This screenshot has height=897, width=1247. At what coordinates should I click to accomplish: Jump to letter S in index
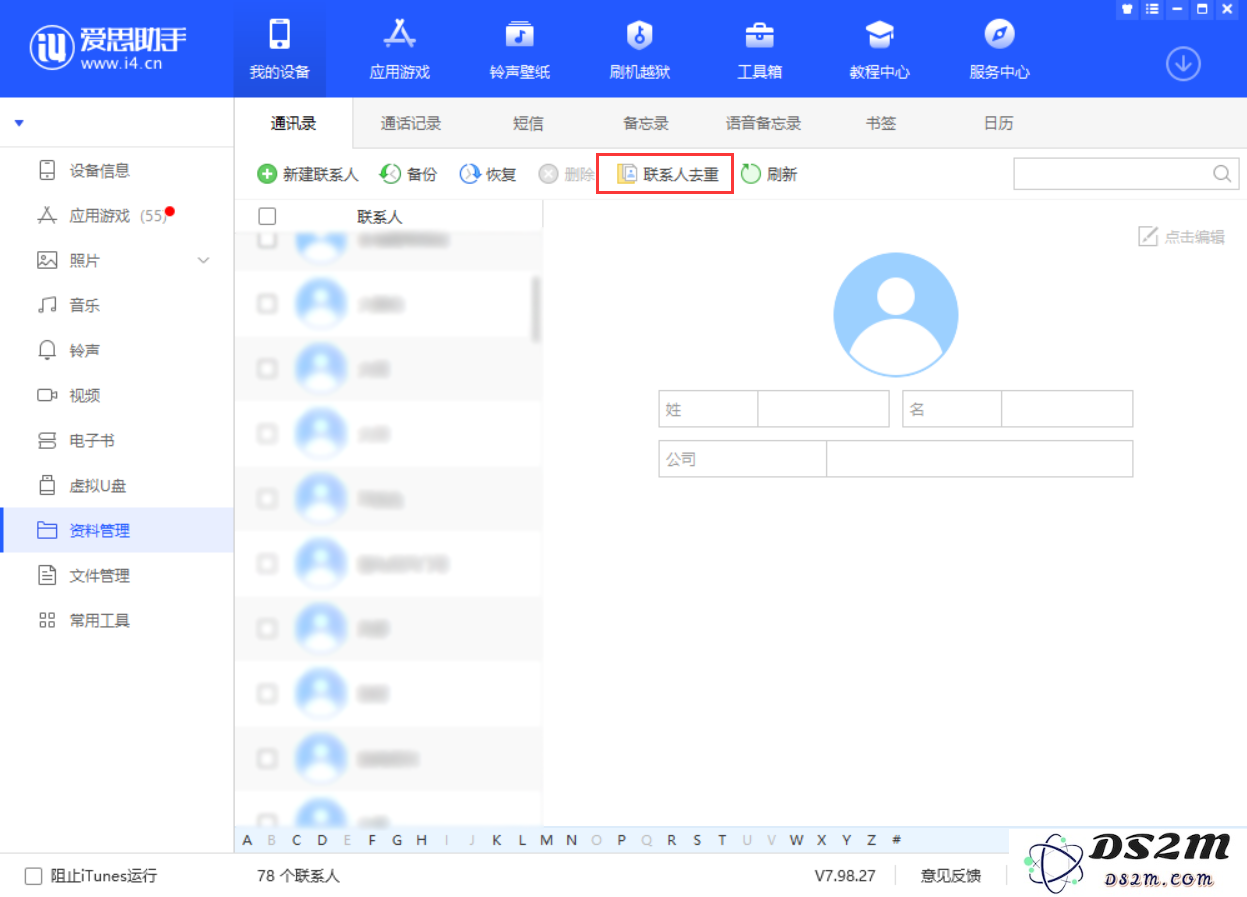tap(697, 840)
